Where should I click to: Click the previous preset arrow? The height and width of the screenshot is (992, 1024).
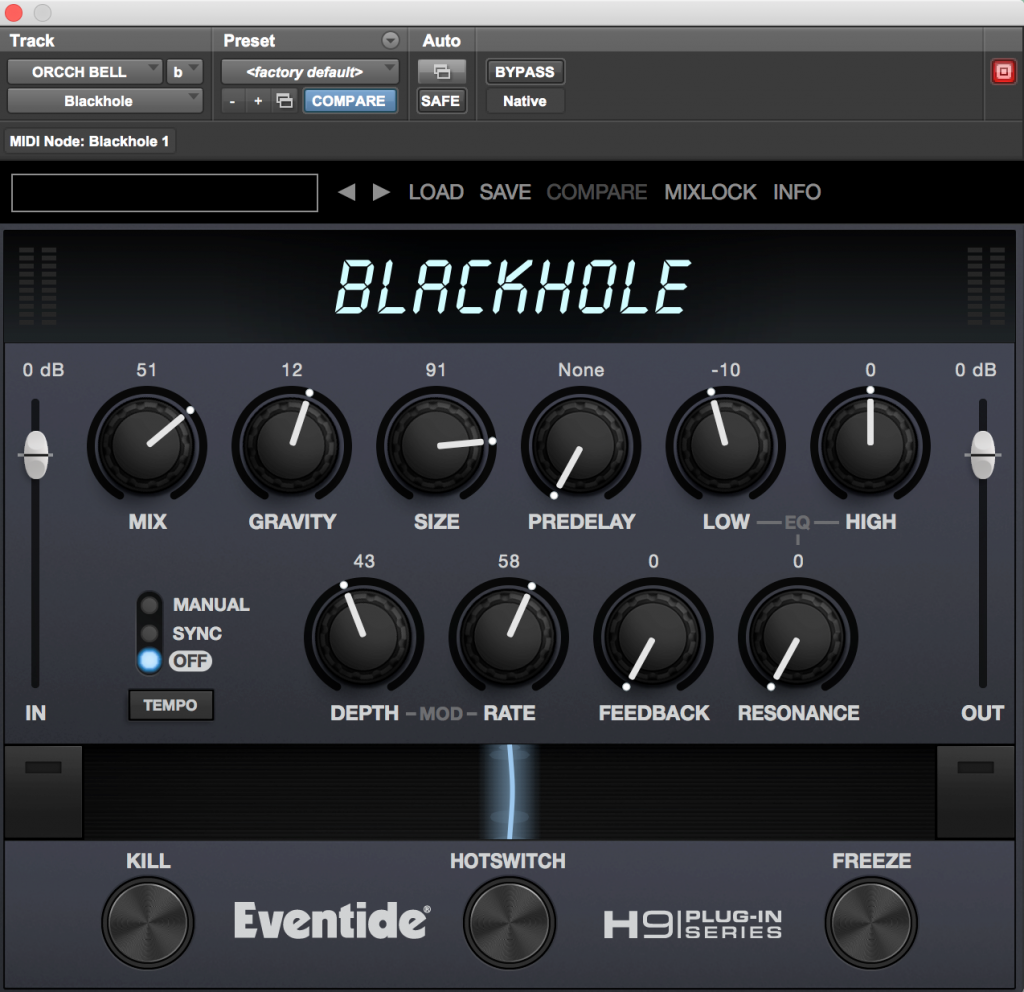point(347,192)
